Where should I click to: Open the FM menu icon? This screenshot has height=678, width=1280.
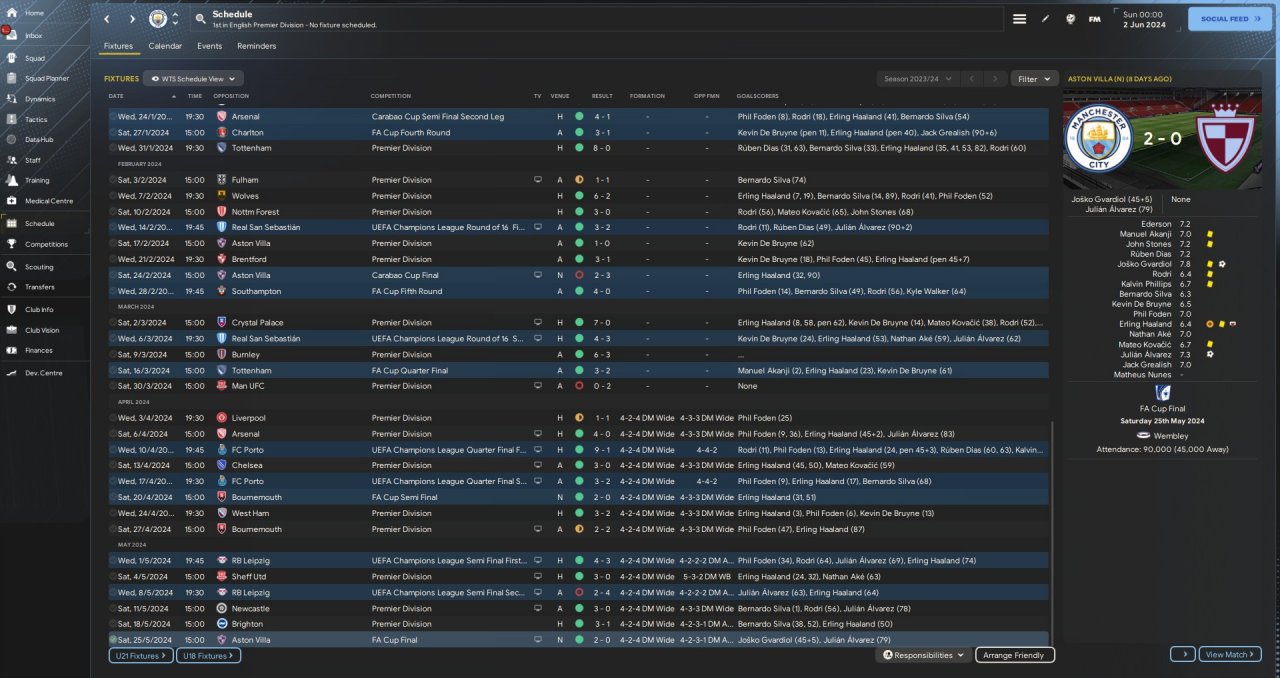click(1094, 19)
